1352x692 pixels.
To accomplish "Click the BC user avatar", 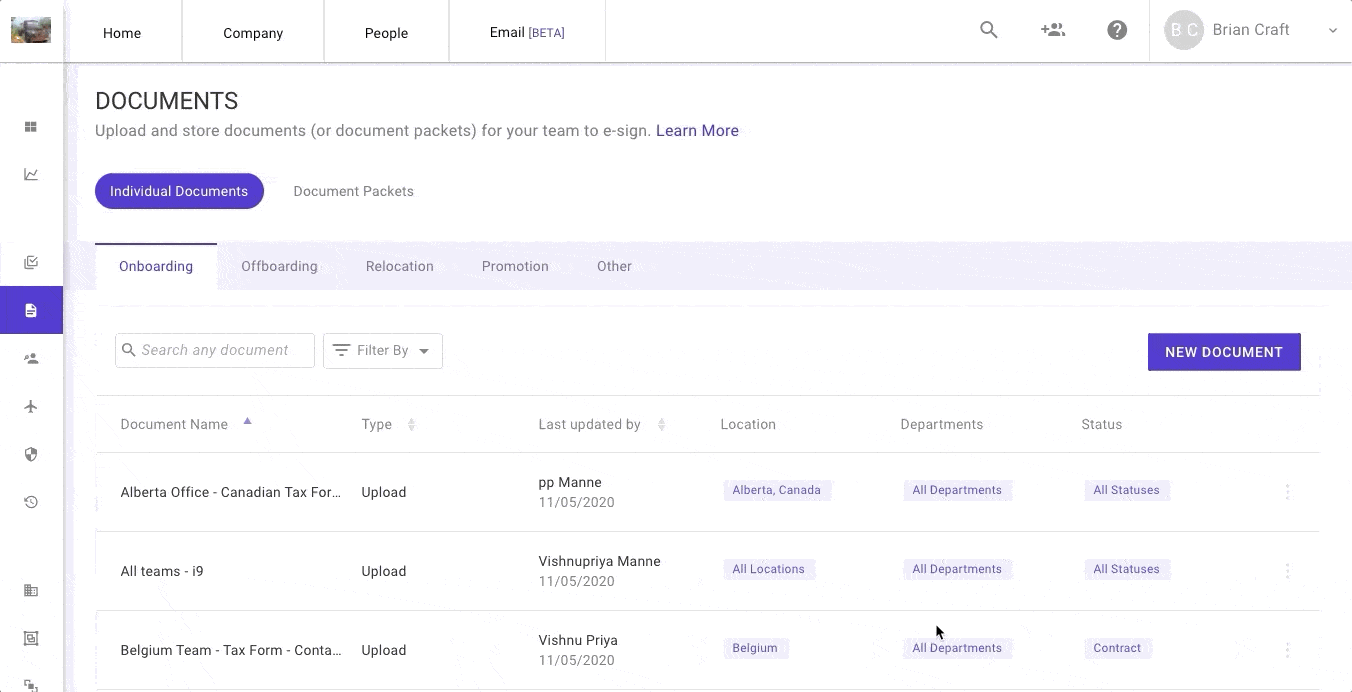I will point(1184,30).
